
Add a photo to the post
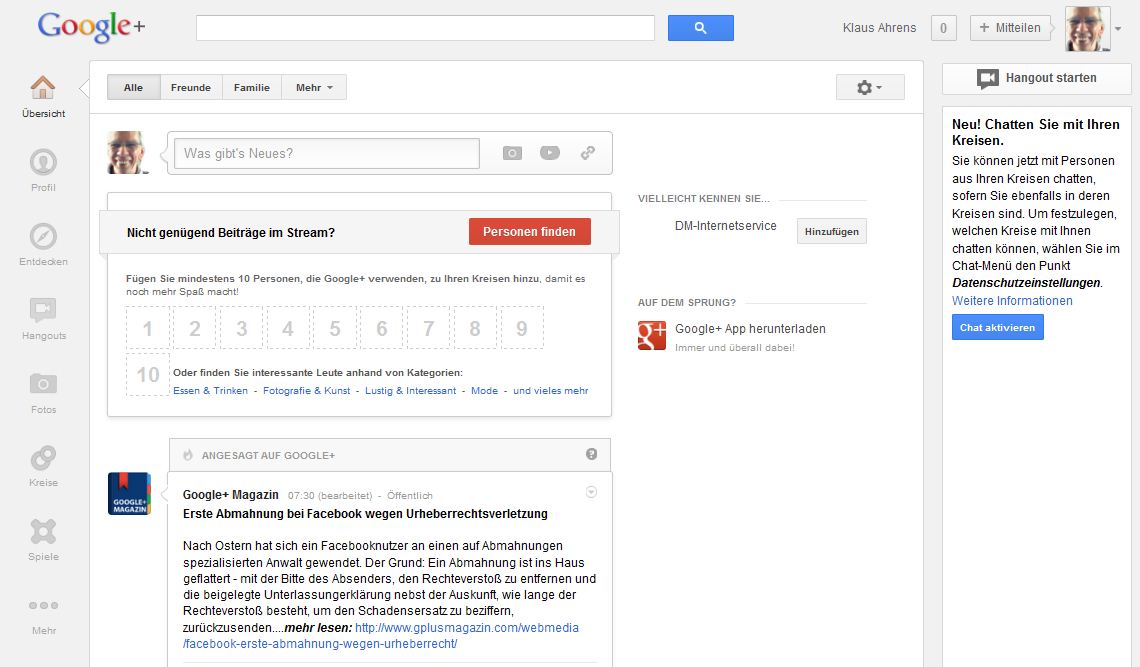pyautogui.click(x=513, y=153)
